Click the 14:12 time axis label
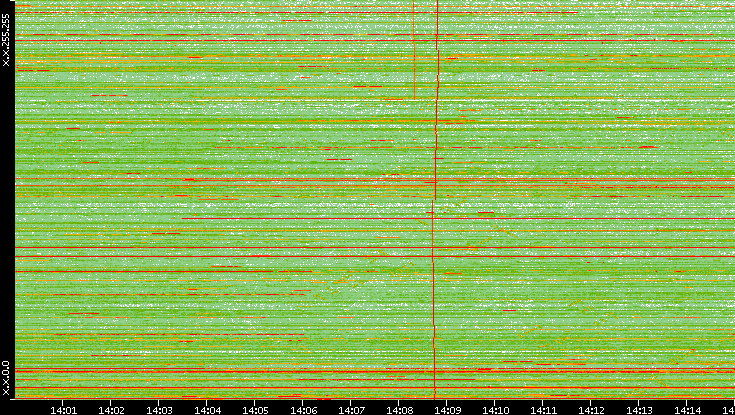Viewport: 735px width, 415px height. [590, 410]
